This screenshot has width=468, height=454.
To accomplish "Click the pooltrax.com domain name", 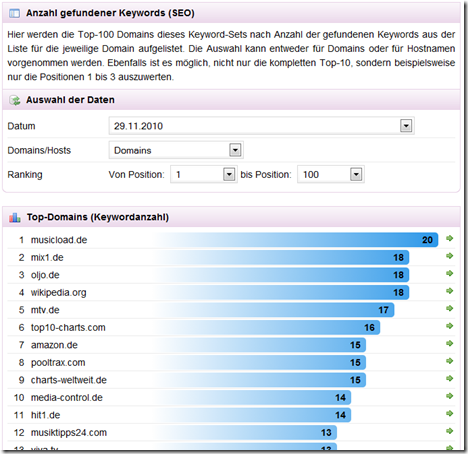I will (58, 363).
